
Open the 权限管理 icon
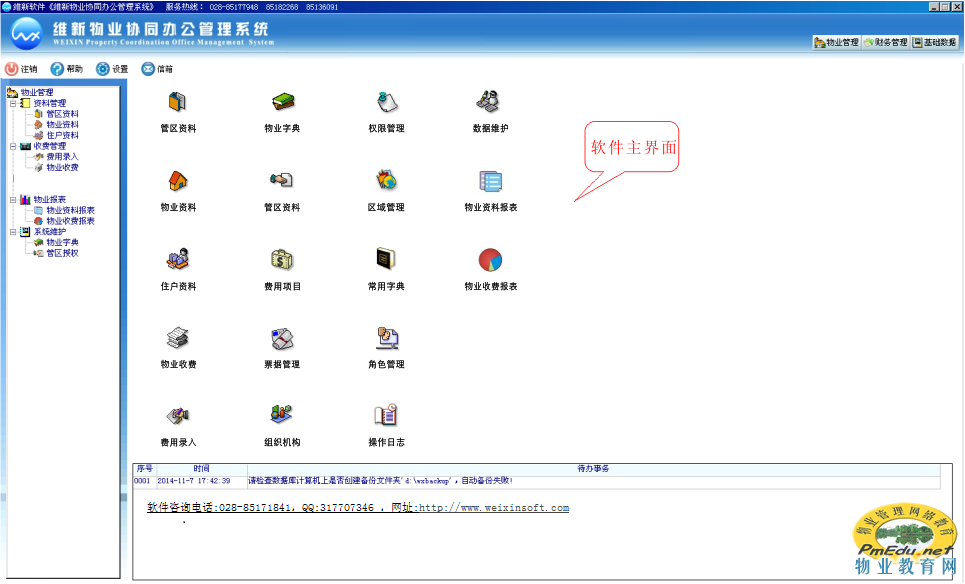[386, 102]
